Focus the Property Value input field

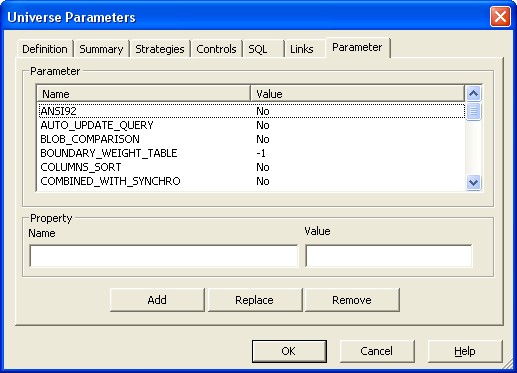coord(389,256)
